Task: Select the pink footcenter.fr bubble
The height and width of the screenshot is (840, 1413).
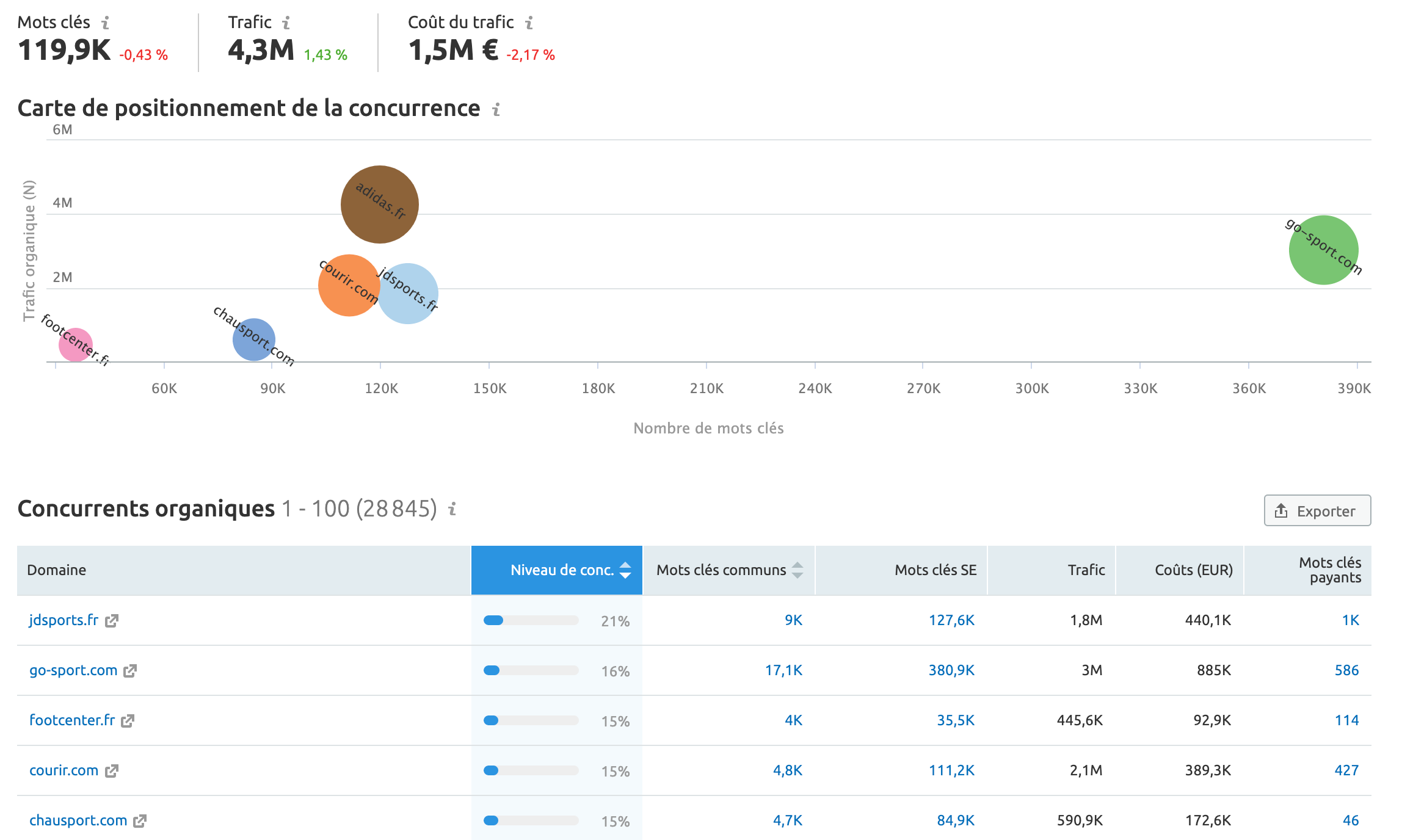Action: (x=76, y=344)
